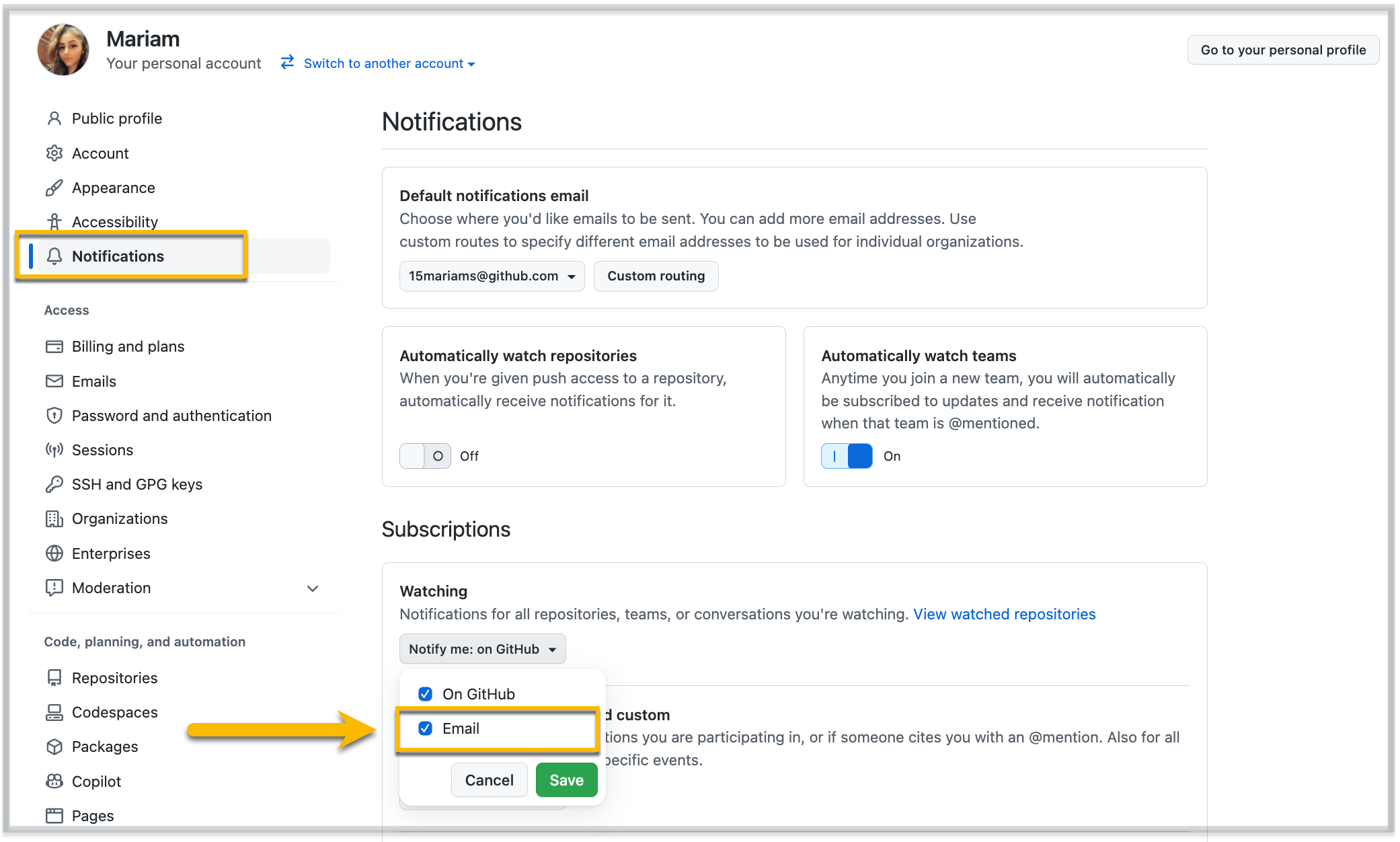The width and height of the screenshot is (1400, 842).
Task: Select the Password and authentication shield icon
Action: tap(54, 416)
